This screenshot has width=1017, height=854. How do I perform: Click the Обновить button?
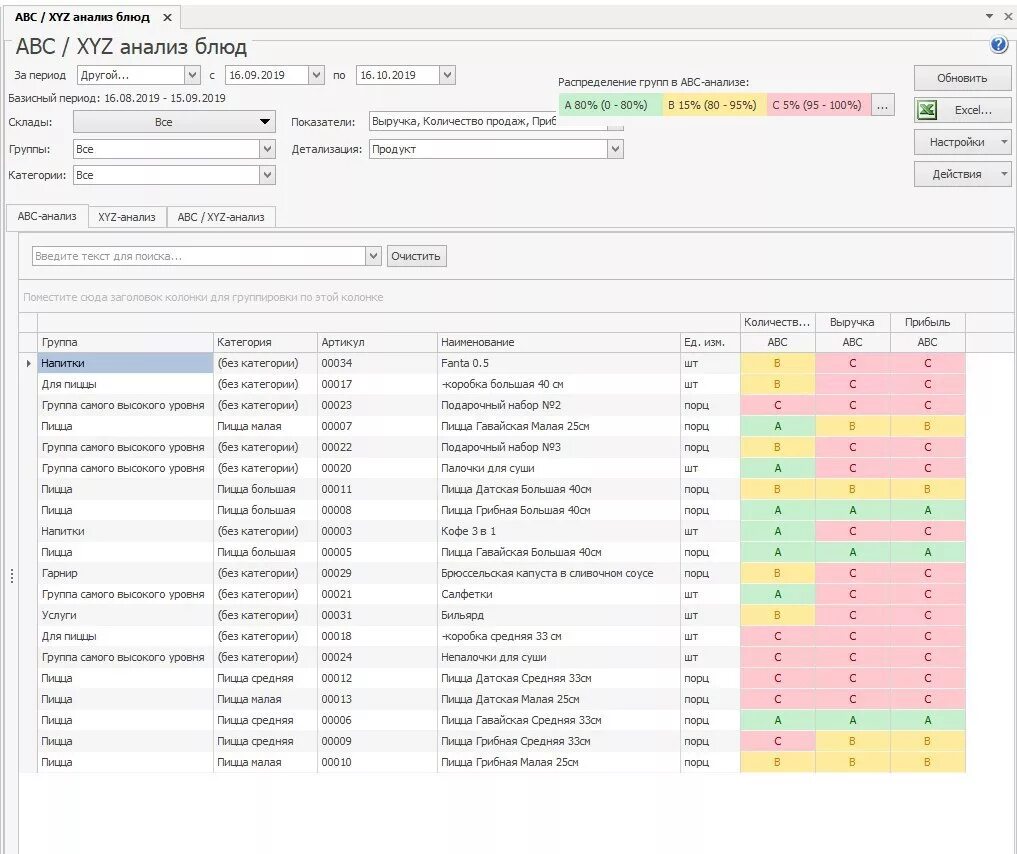(x=963, y=78)
